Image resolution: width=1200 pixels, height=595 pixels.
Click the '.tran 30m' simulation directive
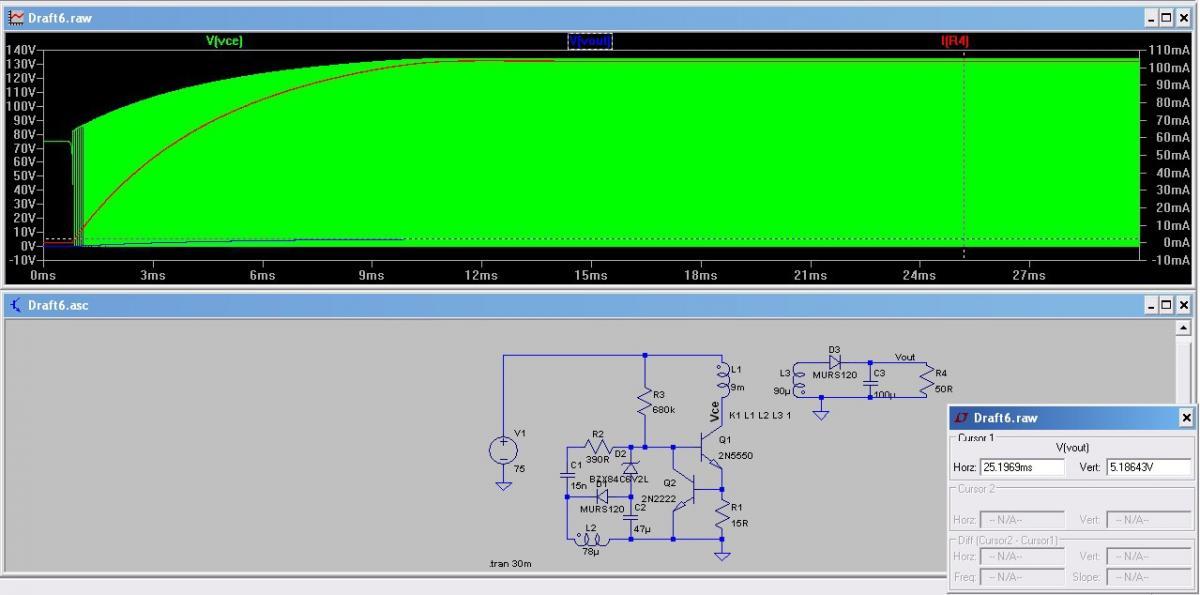click(x=510, y=564)
